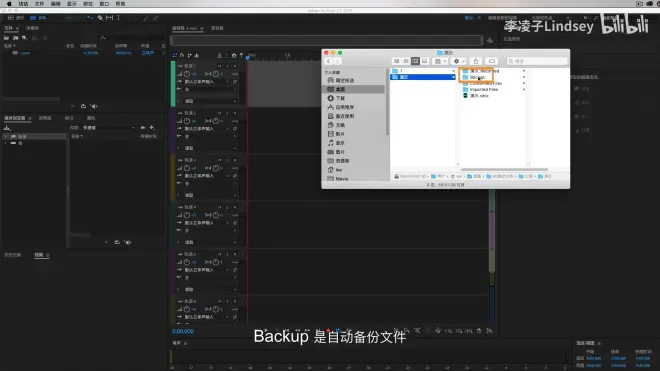Select the Razor tool in top toolbar
Viewport: 660px width, 371px height.
coord(100,18)
